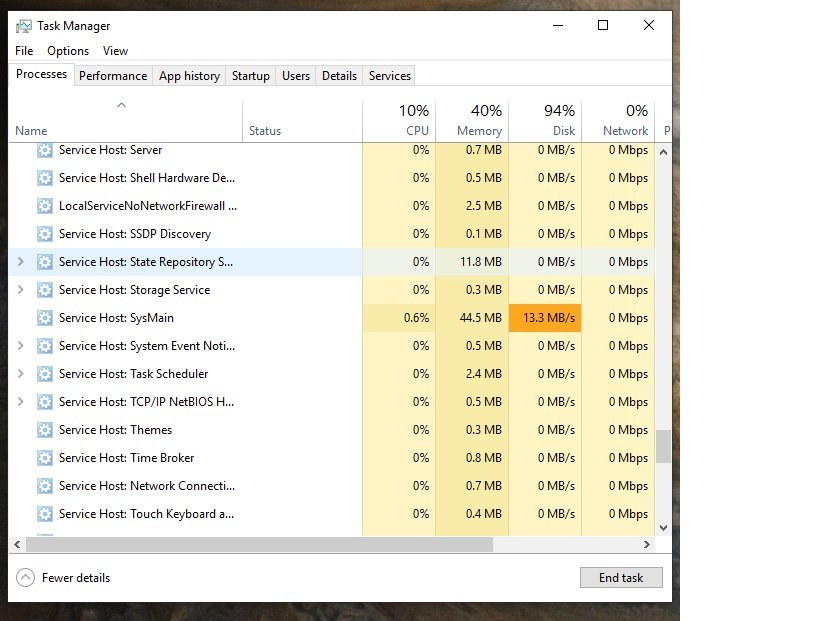Screen dimensions: 819x621
Task: Select Service Host: Network Connections row name
Action: point(147,486)
